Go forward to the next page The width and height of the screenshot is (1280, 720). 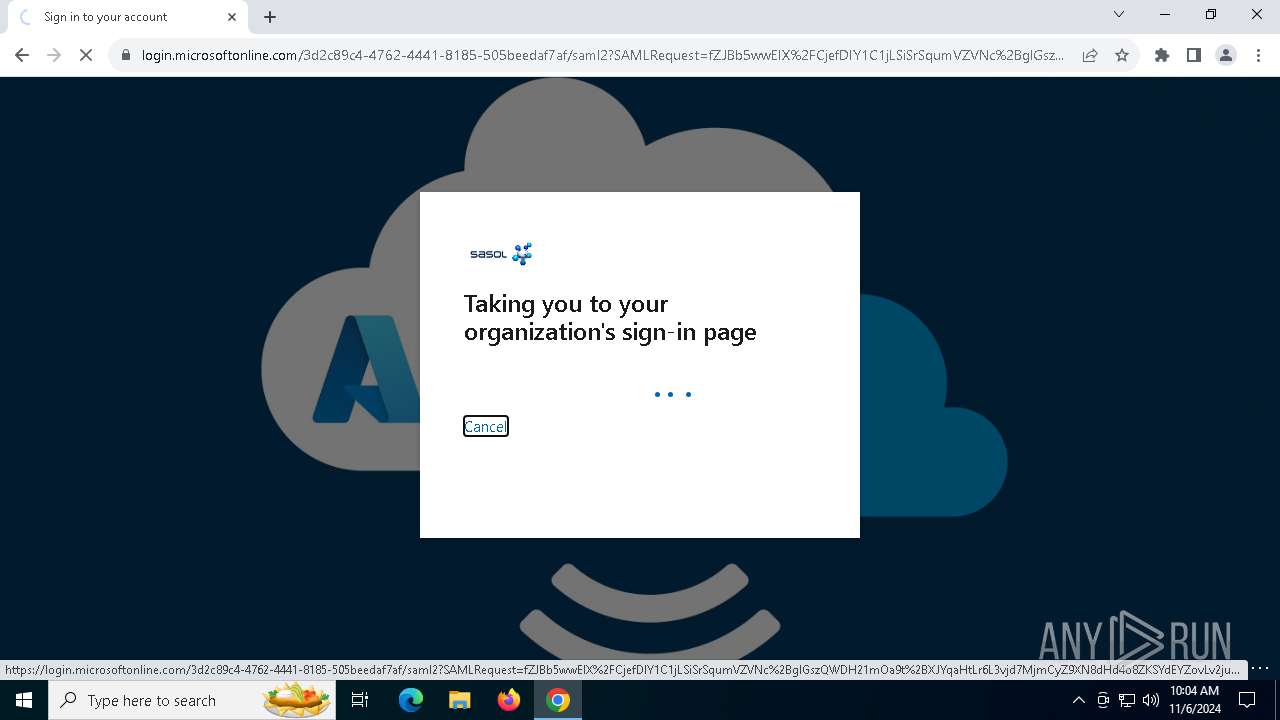(54, 55)
